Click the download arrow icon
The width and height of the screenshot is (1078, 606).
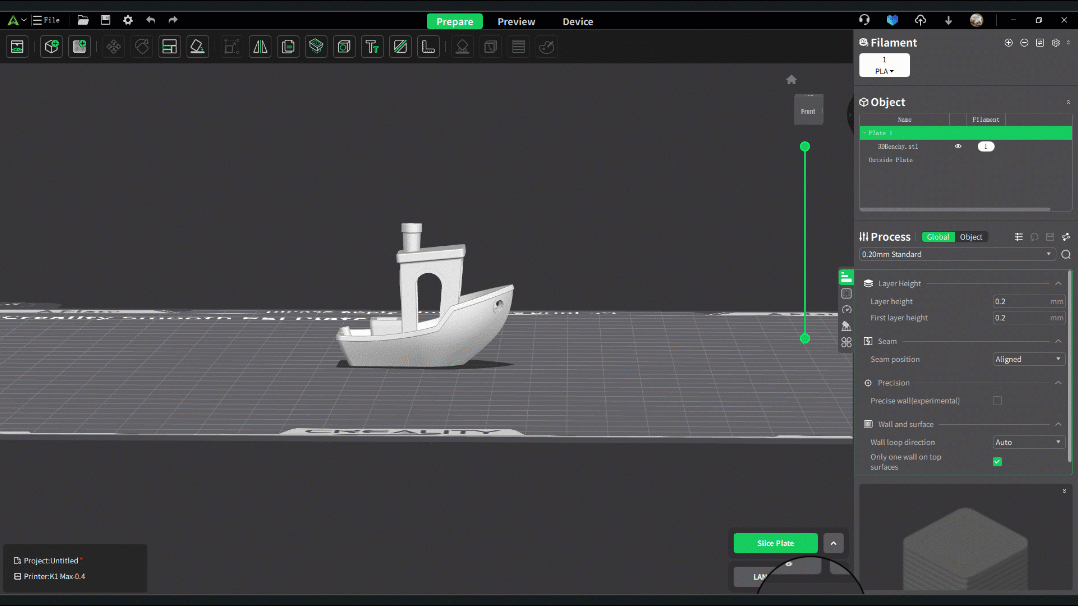pyautogui.click(x=949, y=20)
